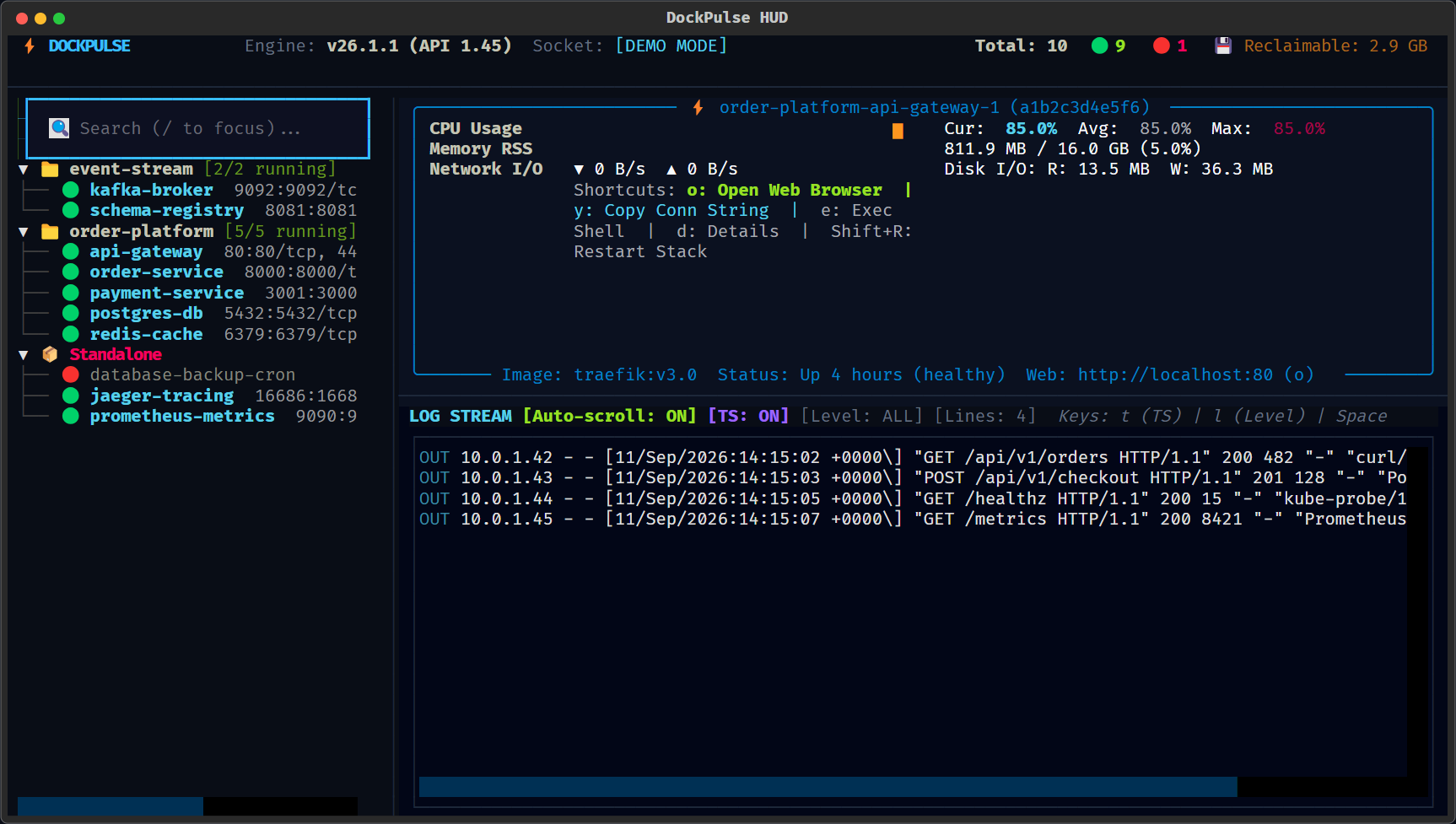Click log line with GET /api/v1/orders
1456x824 pixels.
coord(913,457)
